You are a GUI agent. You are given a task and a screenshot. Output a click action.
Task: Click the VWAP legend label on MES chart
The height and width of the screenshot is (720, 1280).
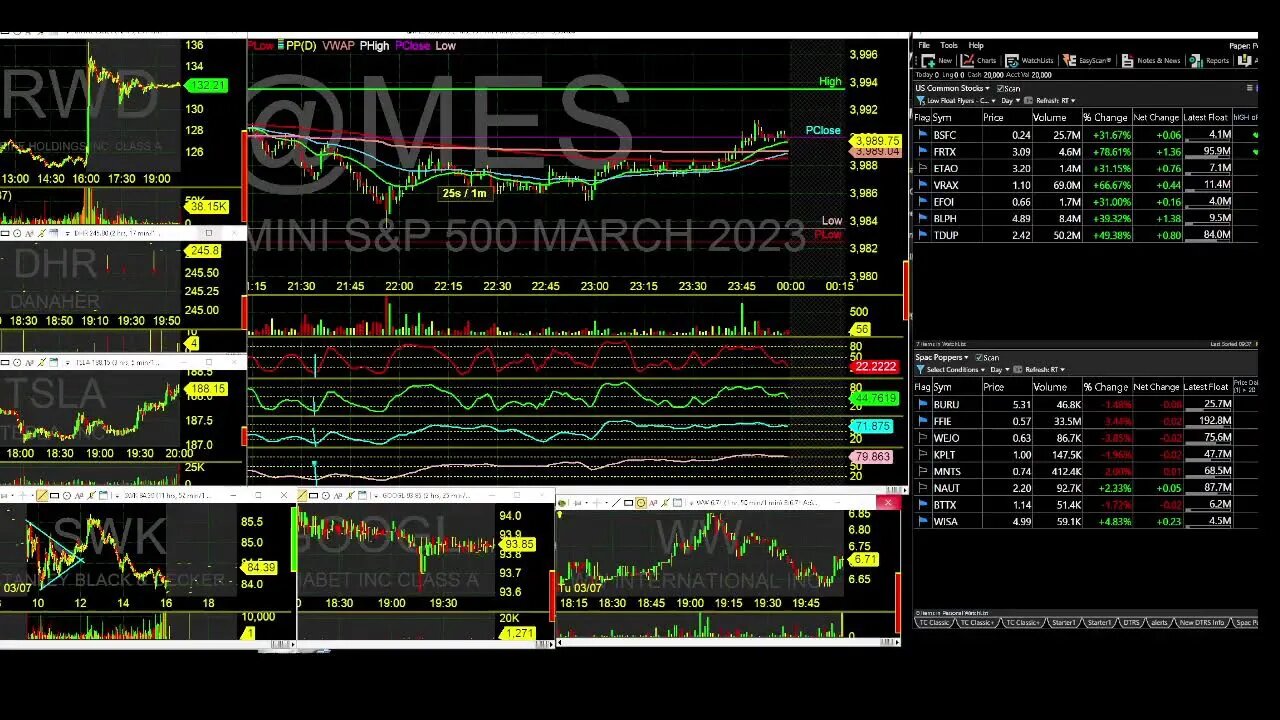tap(338, 45)
